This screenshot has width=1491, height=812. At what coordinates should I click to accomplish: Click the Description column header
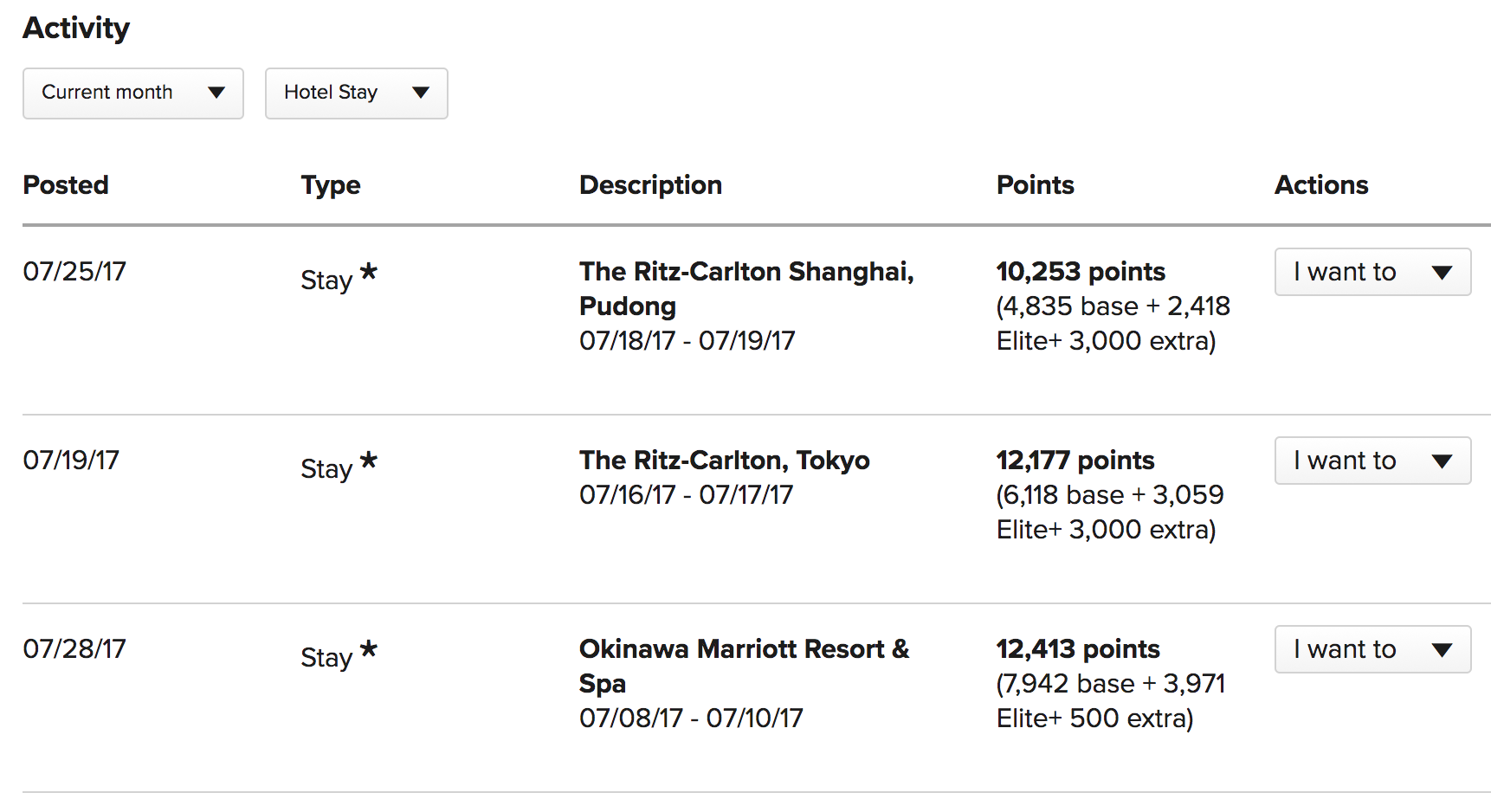coord(650,185)
